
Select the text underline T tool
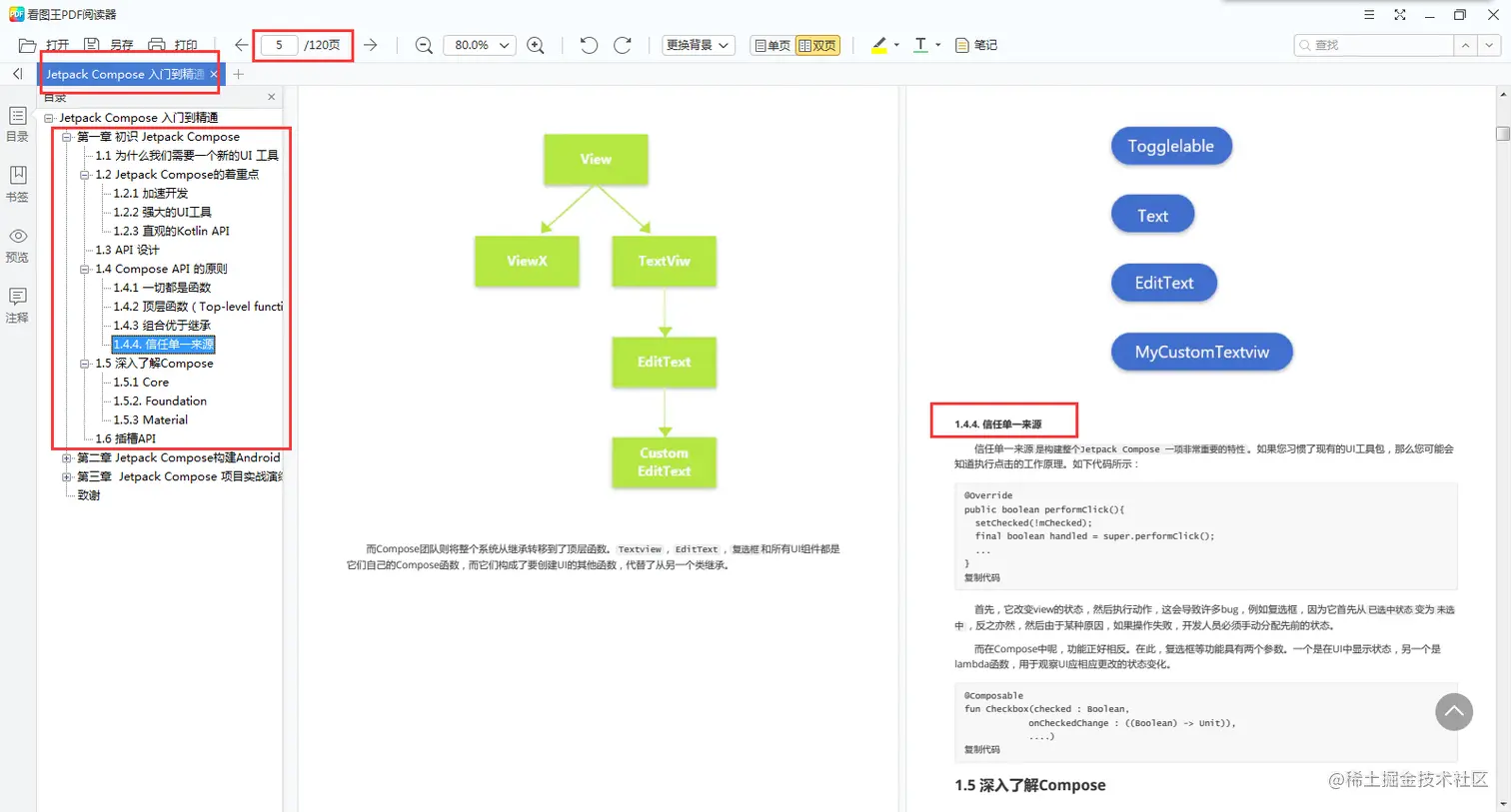pos(920,45)
